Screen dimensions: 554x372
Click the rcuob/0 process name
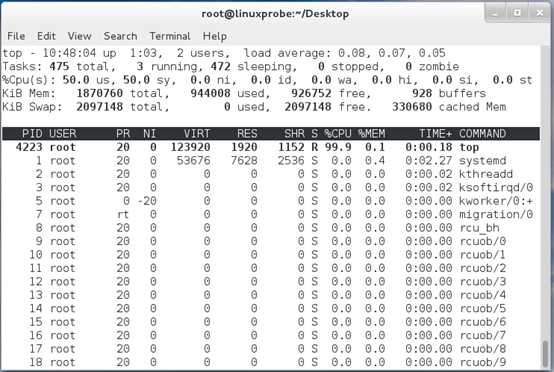[x=482, y=241]
